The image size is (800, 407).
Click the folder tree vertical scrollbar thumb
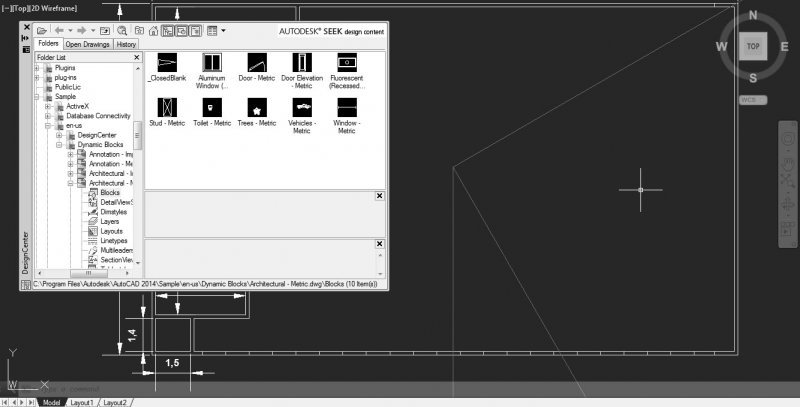(137, 135)
